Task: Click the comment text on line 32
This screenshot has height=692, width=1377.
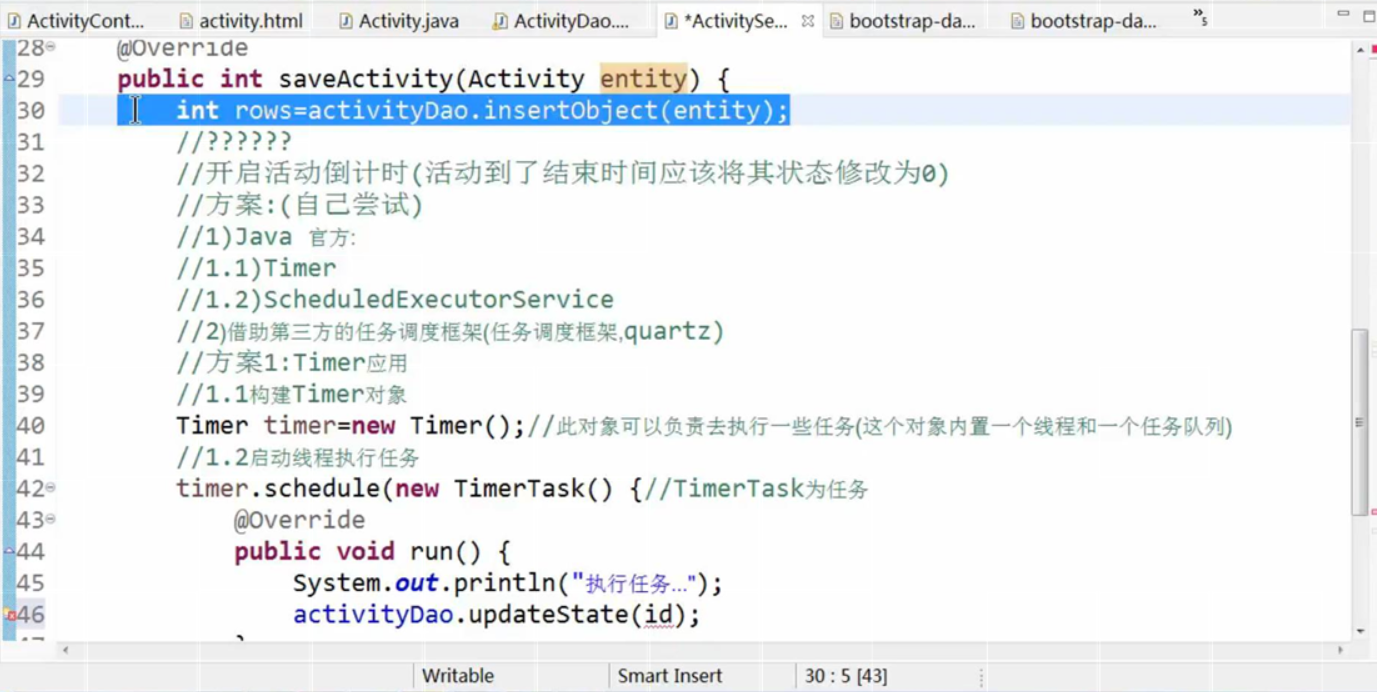Action: click(562, 173)
